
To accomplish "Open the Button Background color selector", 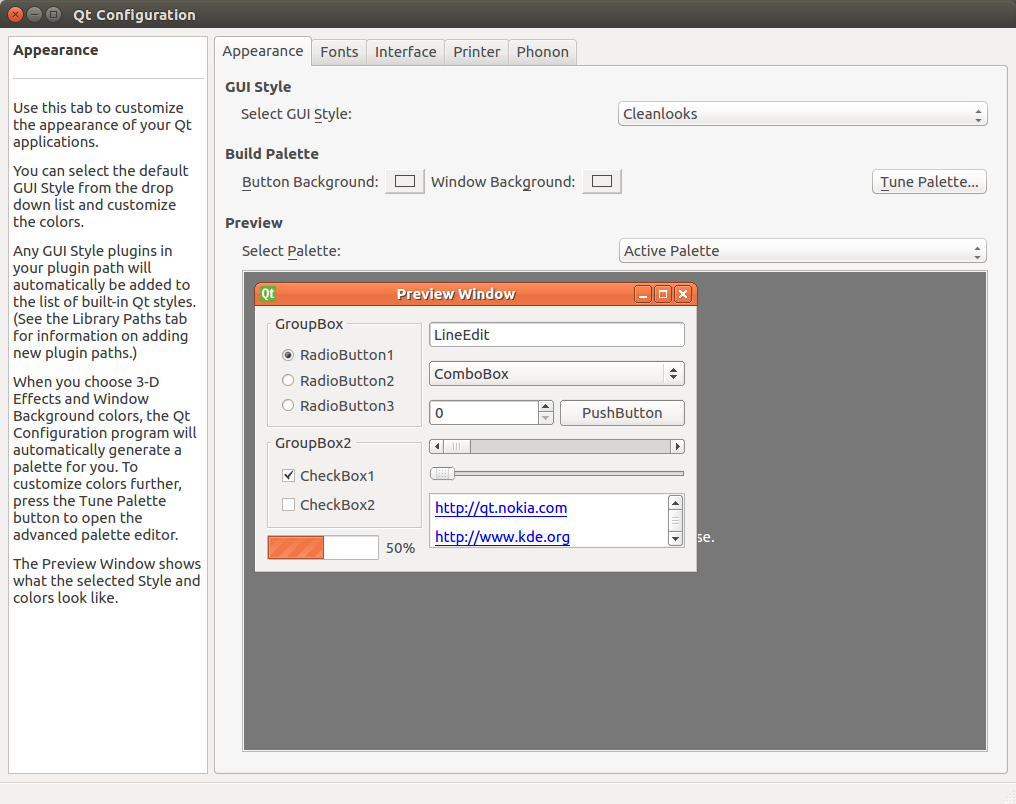I will (404, 181).
